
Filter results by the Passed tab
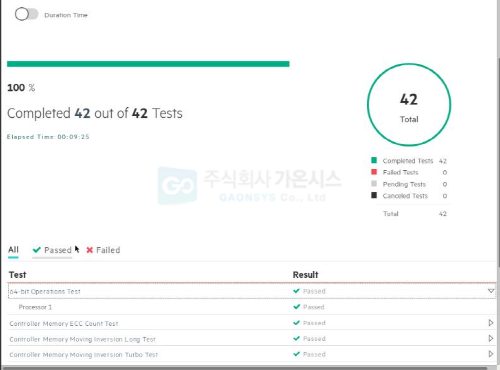coord(52,250)
